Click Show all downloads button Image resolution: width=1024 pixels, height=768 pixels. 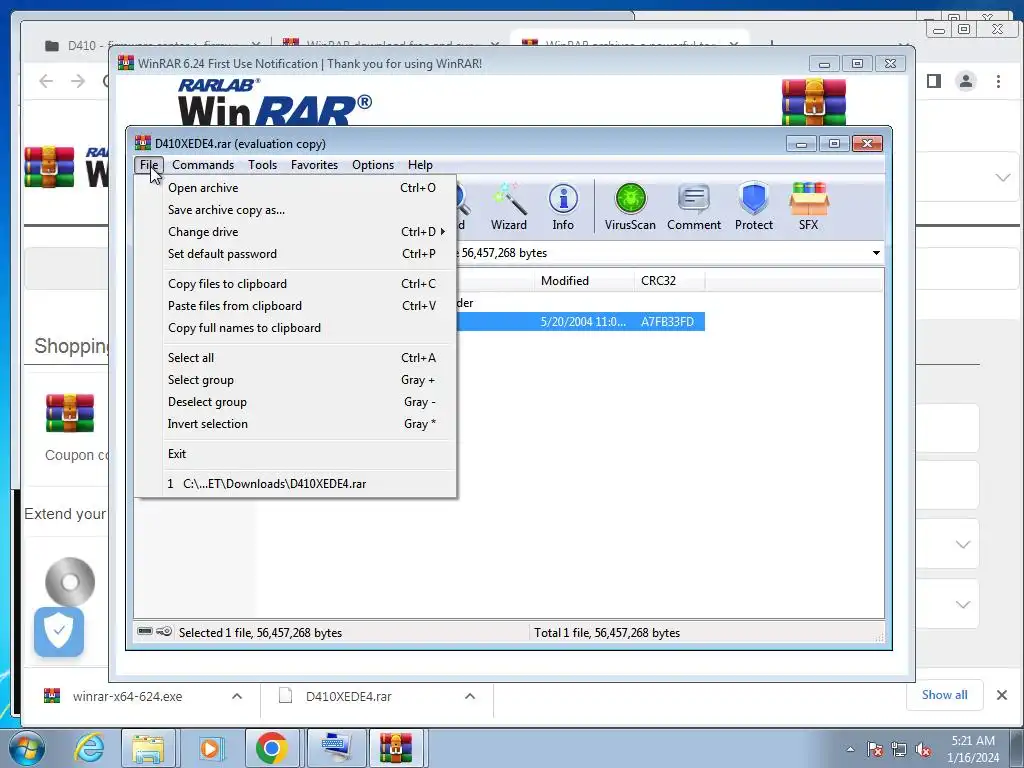click(944, 695)
